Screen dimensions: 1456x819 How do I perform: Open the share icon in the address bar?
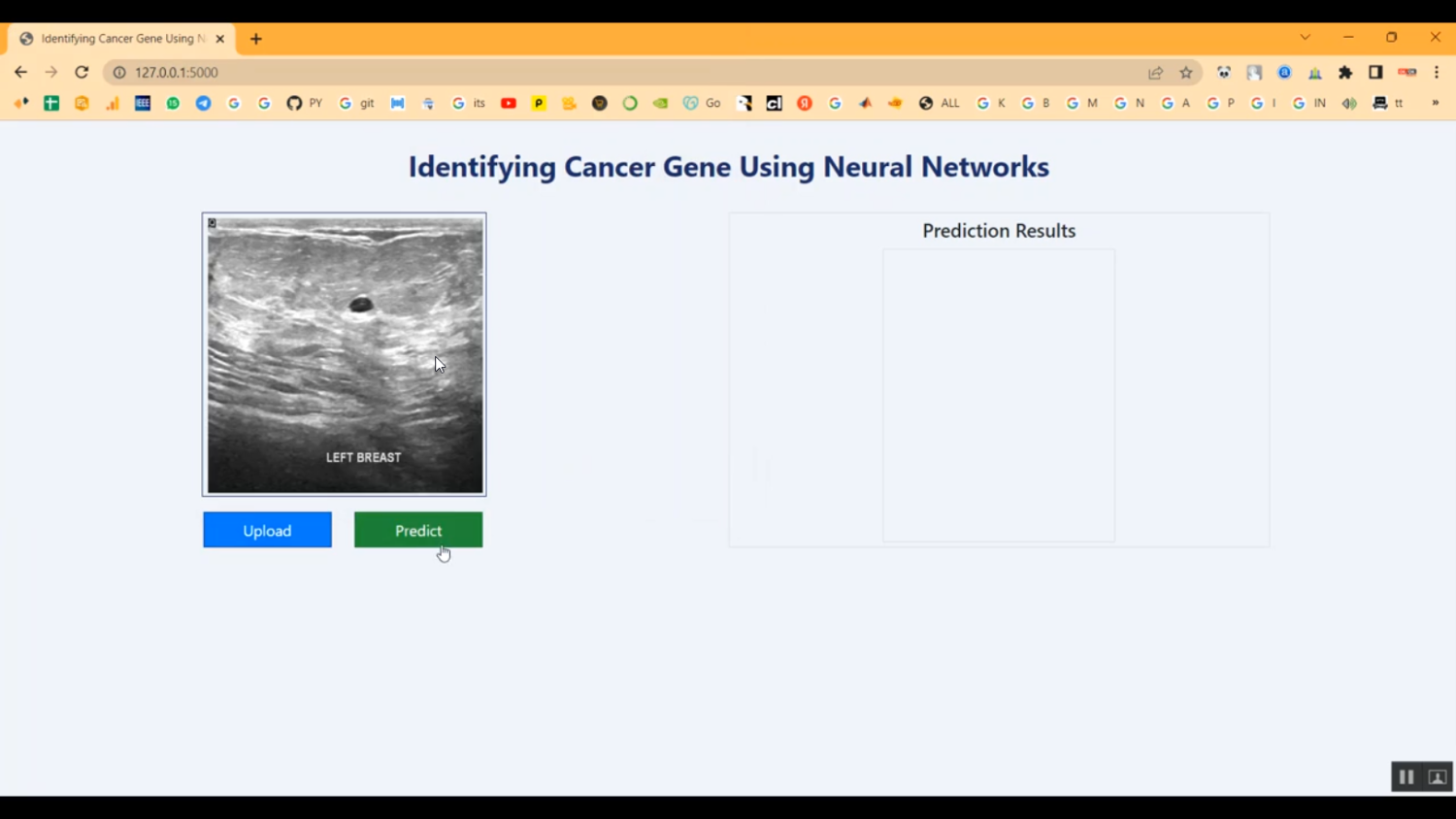pyautogui.click(x=1155, y=72)
